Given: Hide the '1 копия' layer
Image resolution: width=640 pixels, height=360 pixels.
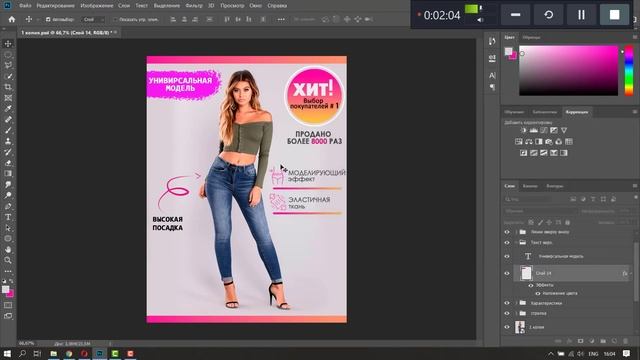Looking at the screenshot, I should [507, 327].
